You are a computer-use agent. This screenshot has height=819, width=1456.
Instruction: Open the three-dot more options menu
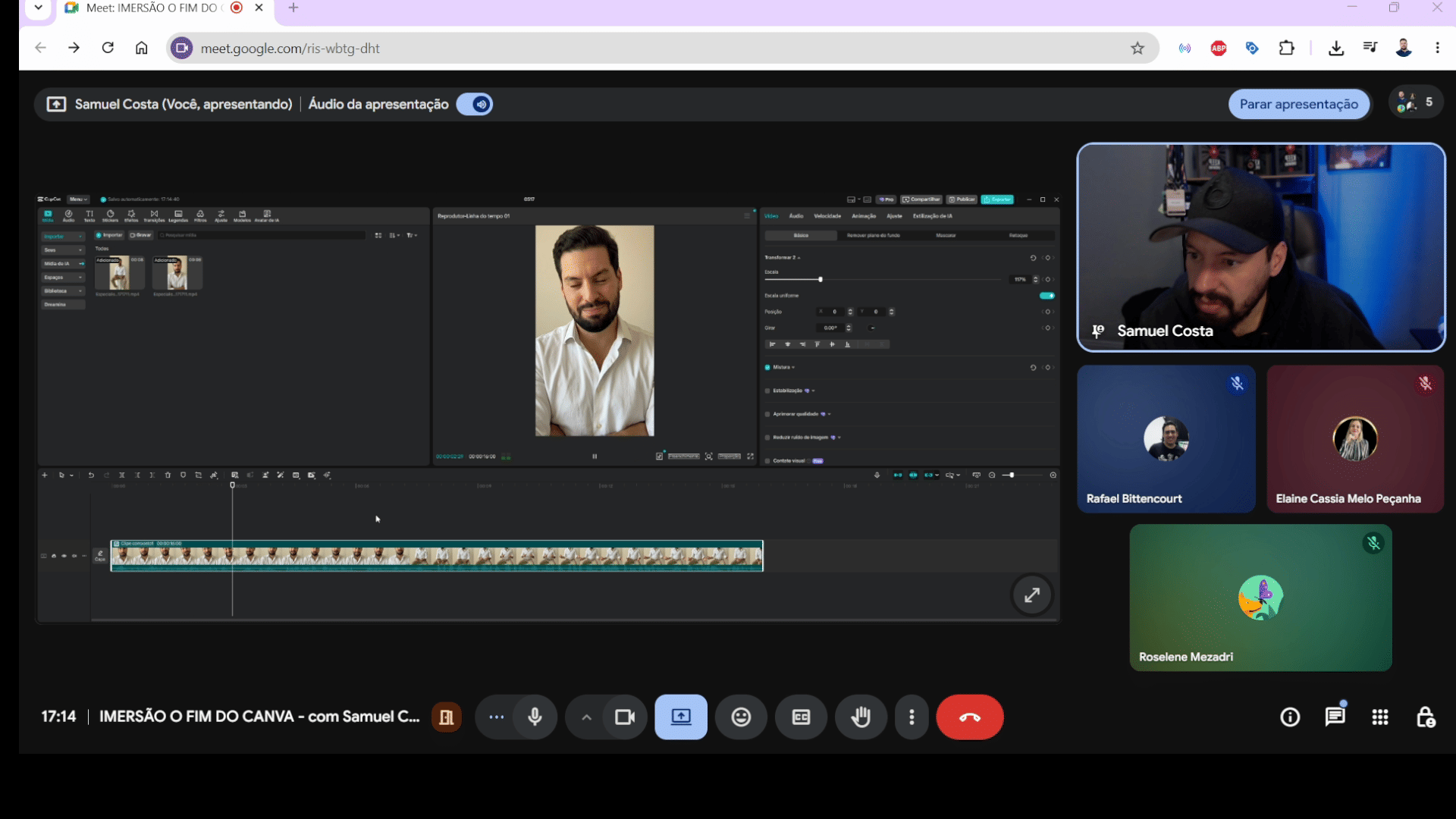click(x=912, y=717)
